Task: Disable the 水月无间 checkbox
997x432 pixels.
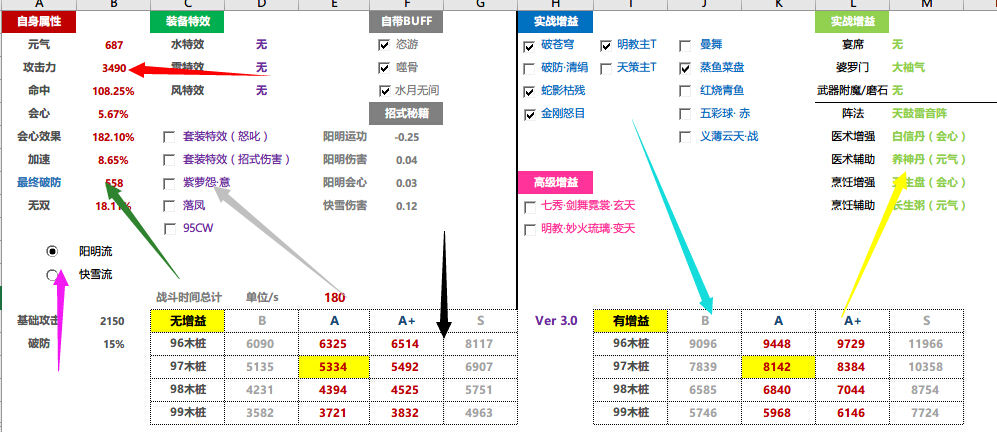Action: point(384,91)
